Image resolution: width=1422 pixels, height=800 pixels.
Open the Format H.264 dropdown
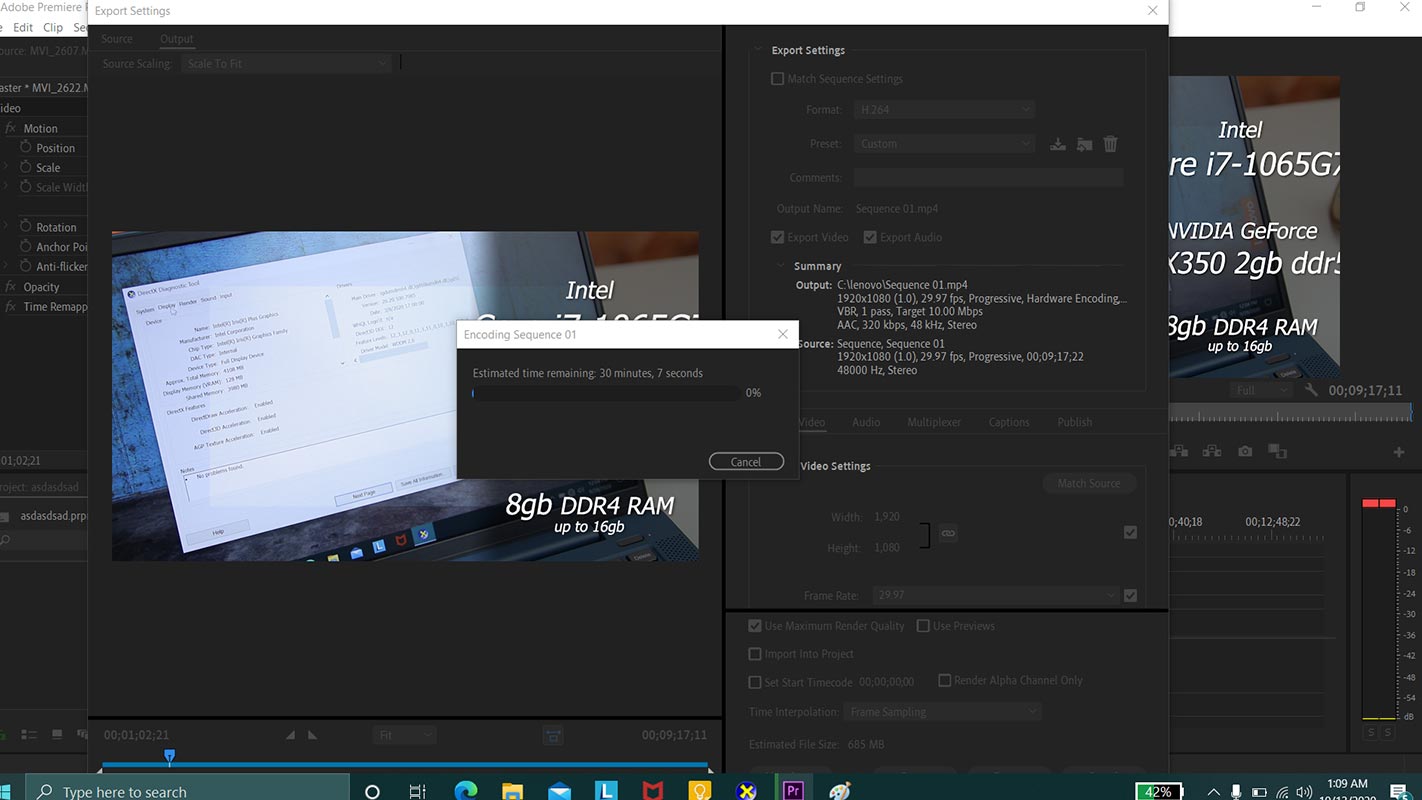[945, 110]
